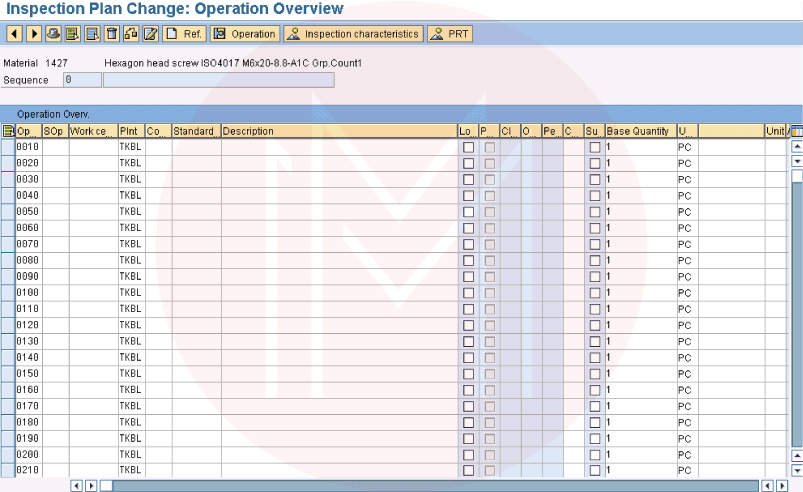Click the Standard column header
This screenshot has height=492, width=803.
click(x=196, y=131)
